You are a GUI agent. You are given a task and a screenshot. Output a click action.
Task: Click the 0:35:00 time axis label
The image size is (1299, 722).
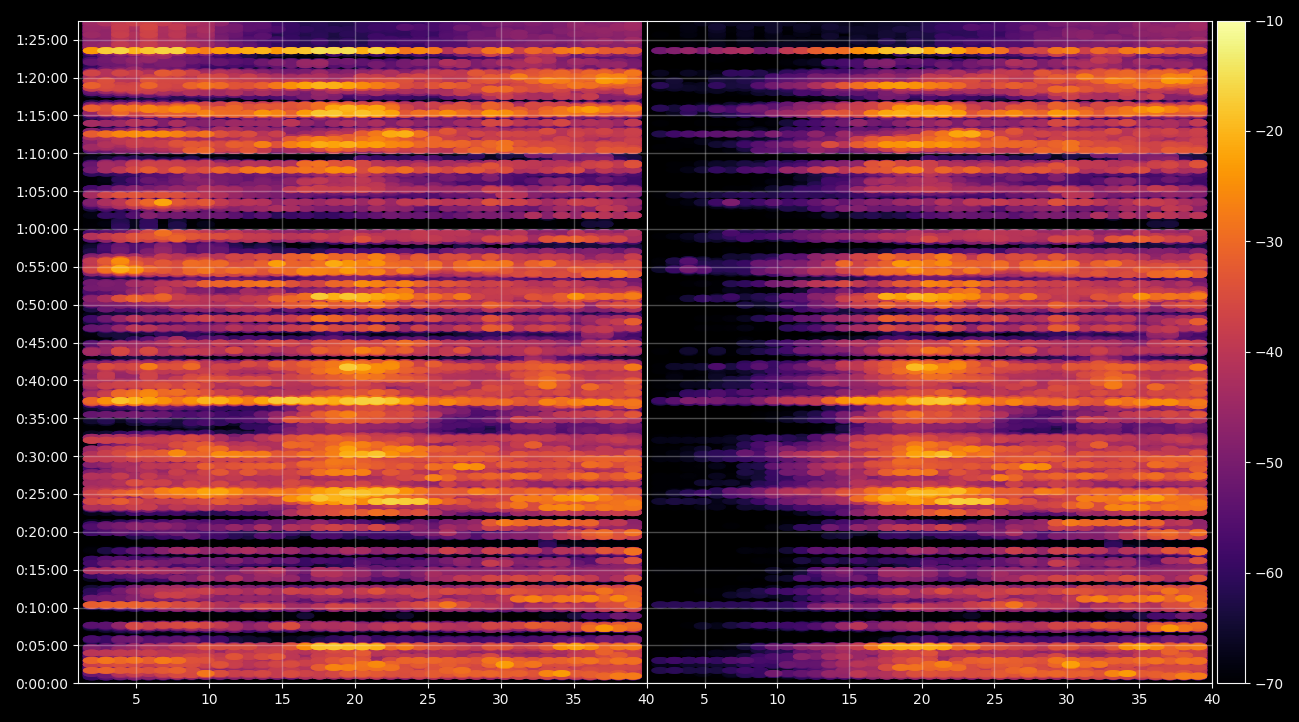pyautogui.click(x=43, y=419)
